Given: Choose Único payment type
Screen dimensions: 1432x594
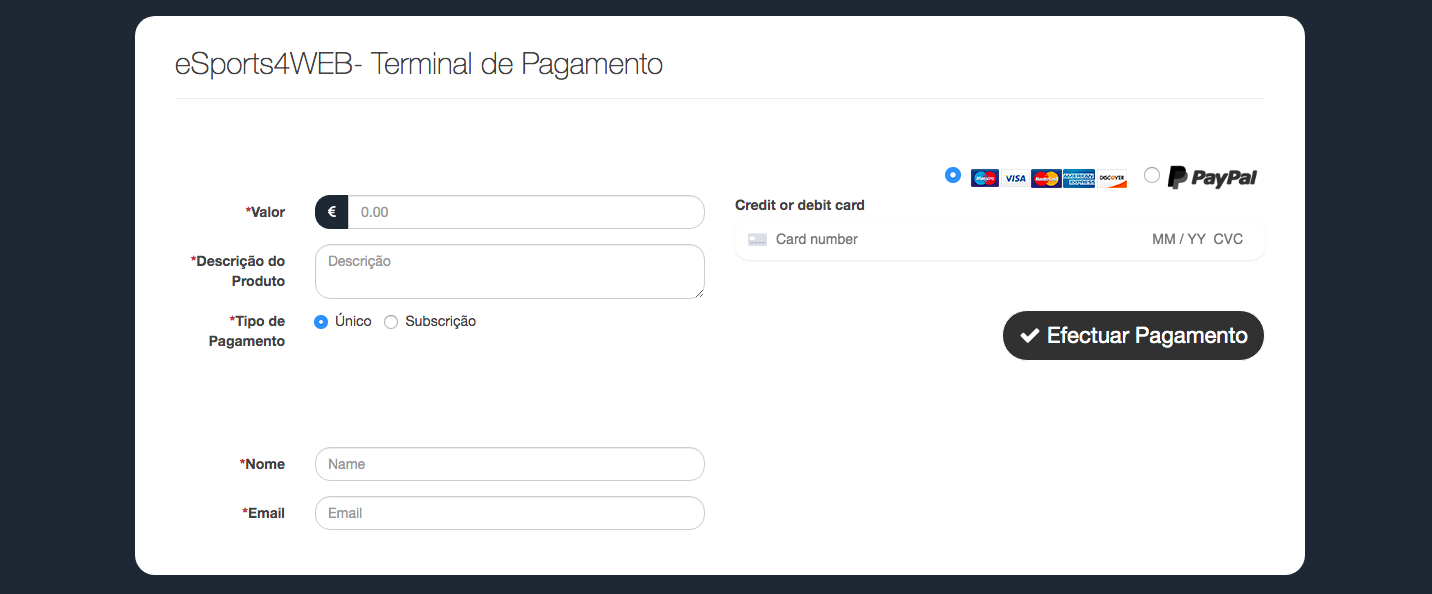Looking at the screenshot, I should coord(321,322).
